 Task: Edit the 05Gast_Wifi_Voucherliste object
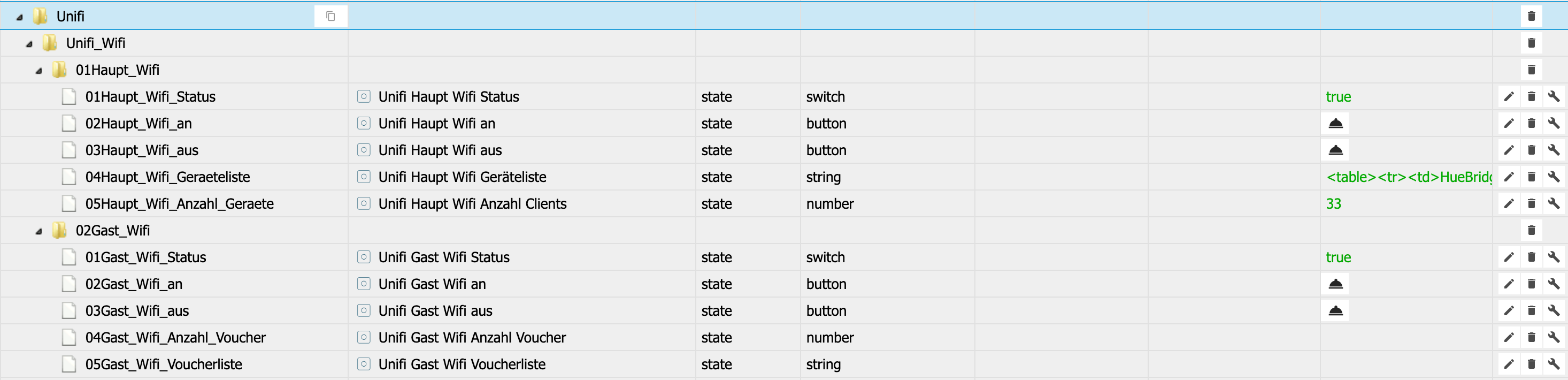1509,364
